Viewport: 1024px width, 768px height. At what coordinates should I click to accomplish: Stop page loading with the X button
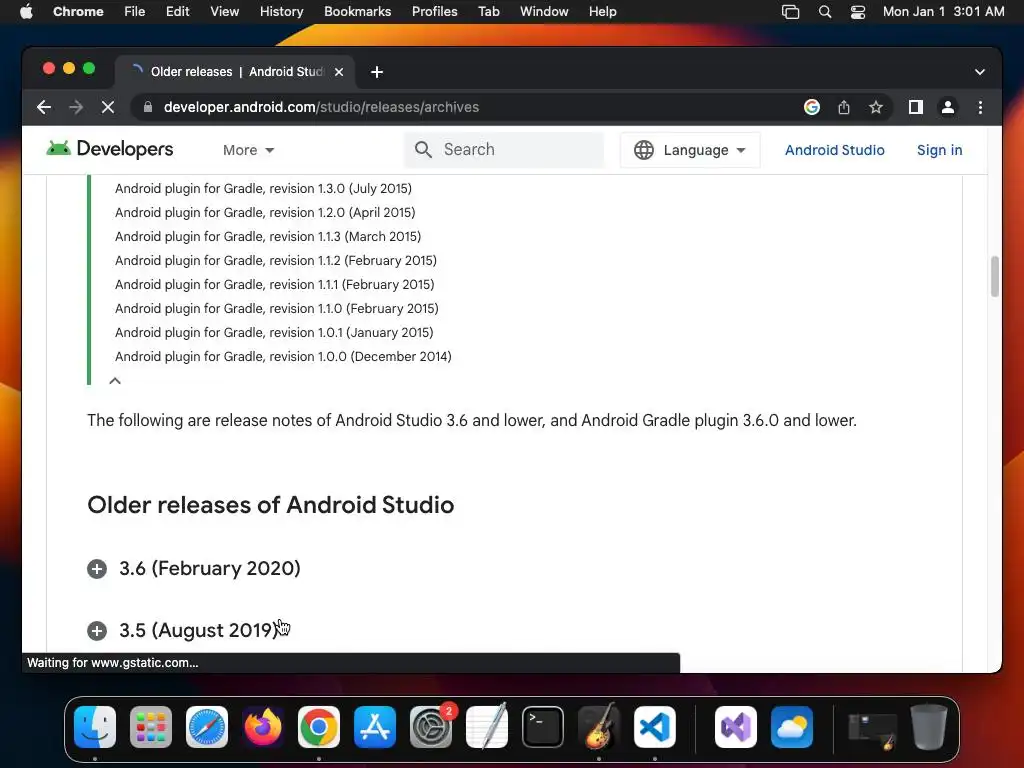(x=108, y=107)
